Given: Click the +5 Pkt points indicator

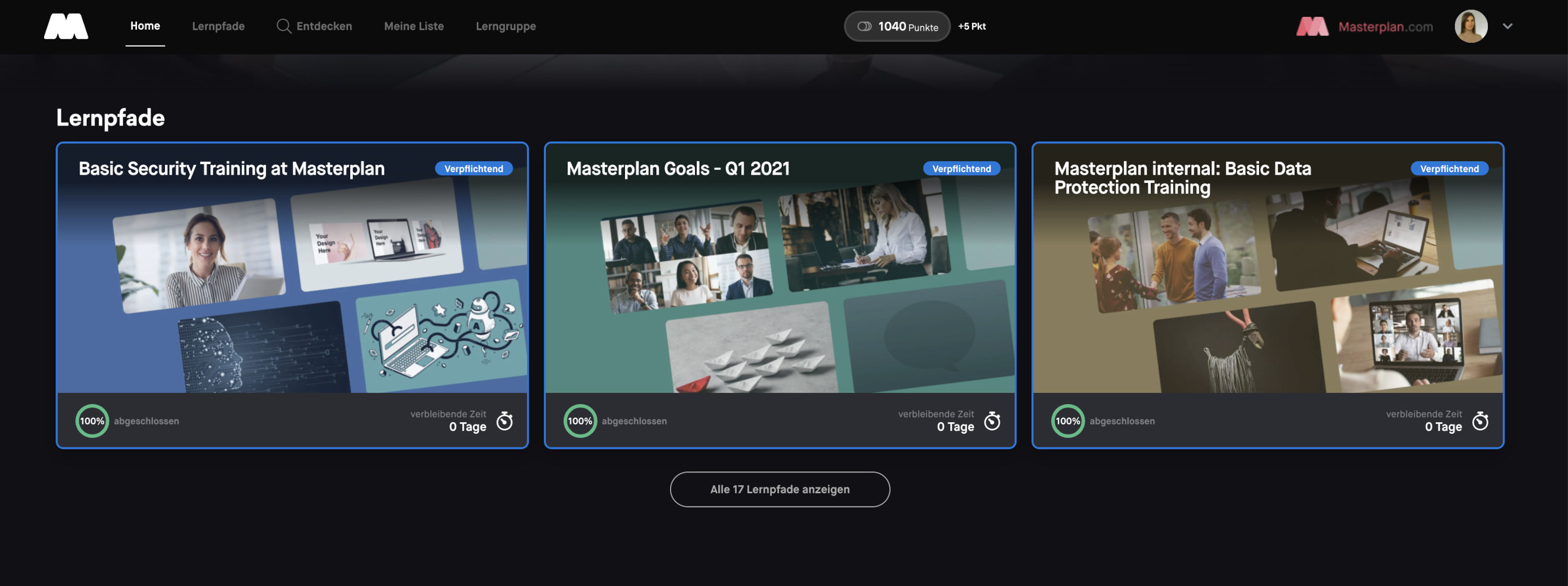Looking at the screenshot, I should pyautogui.click(x=971, y=26).
